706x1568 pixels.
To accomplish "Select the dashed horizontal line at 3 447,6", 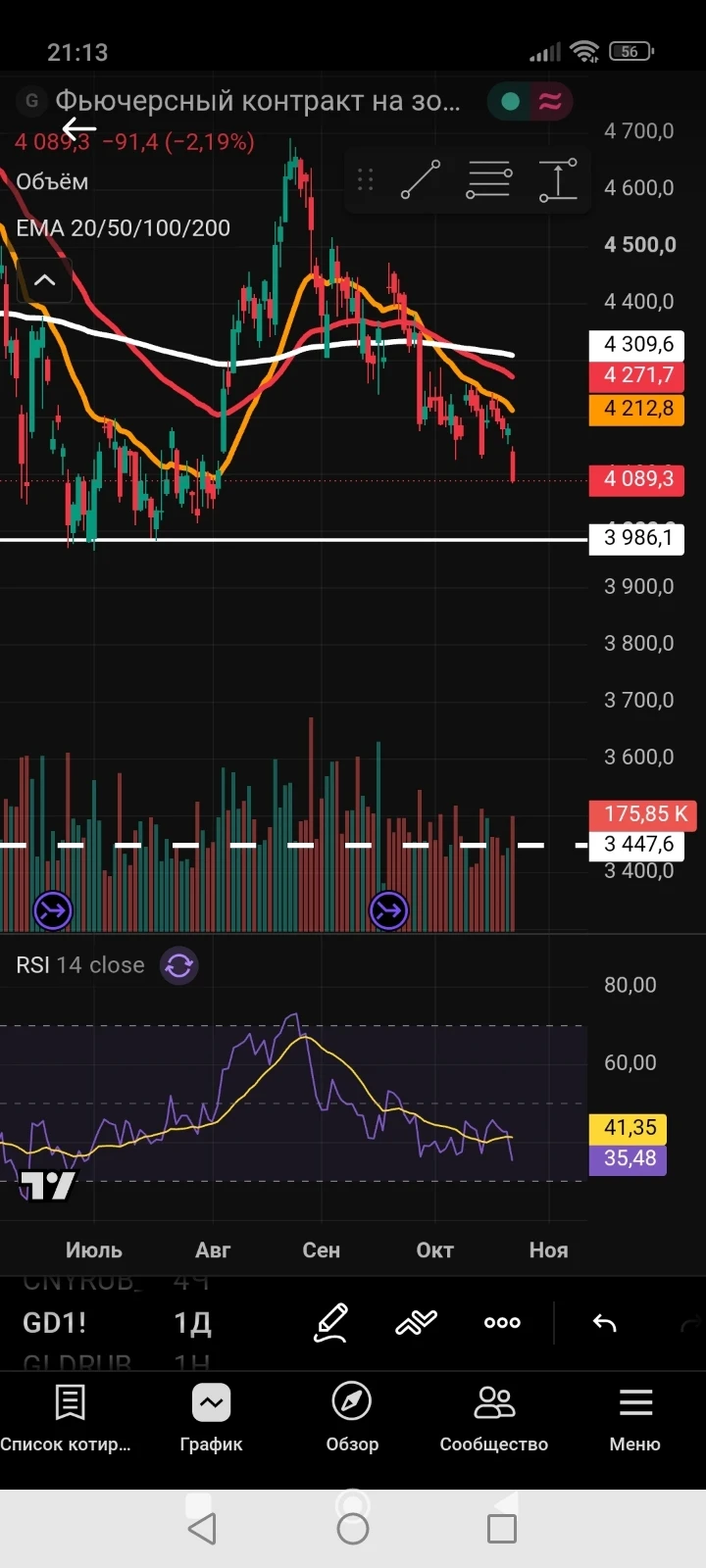I will point(294,845).
